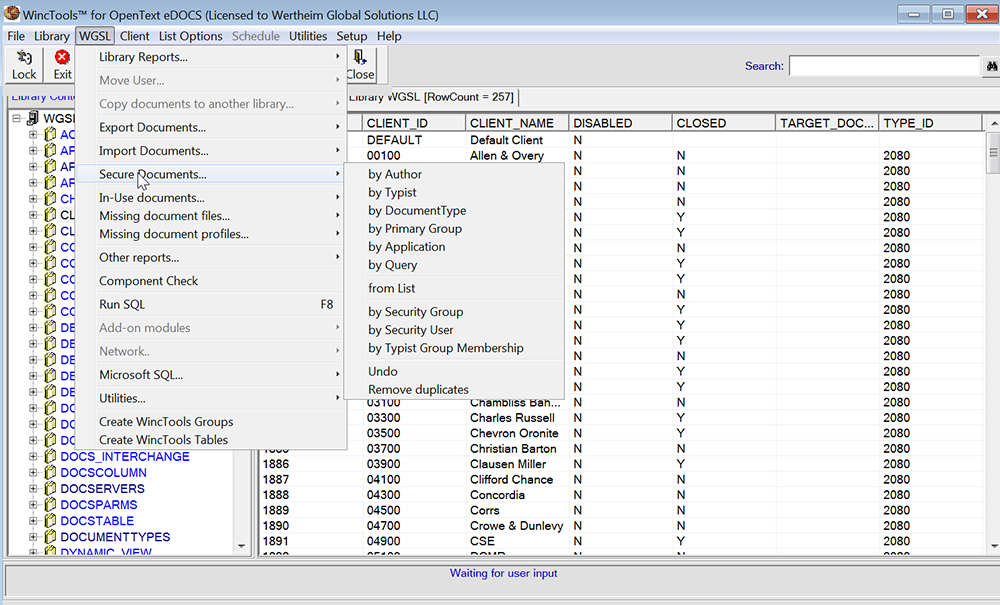Open Missing document profiles submenu

[210, 234]
